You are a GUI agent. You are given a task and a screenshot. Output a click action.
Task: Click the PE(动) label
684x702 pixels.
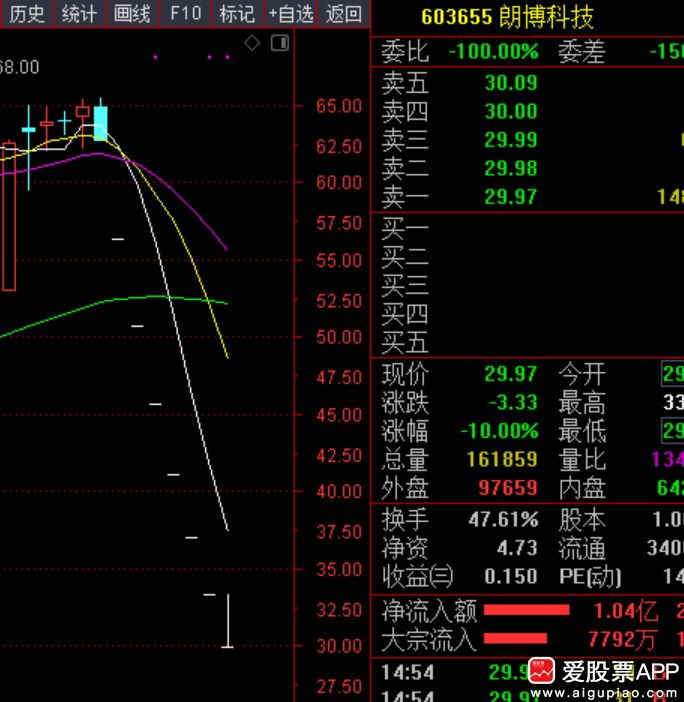click(590, 577)
